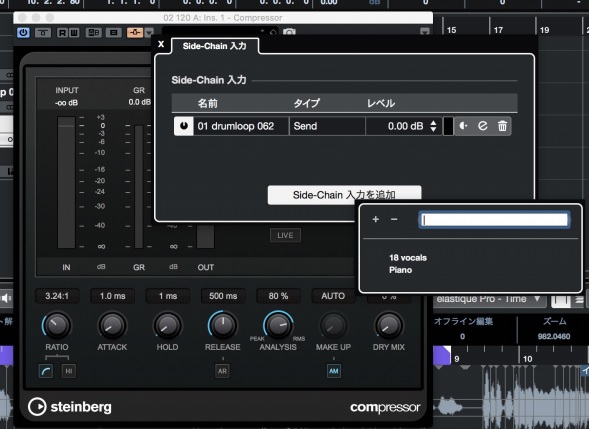Toggle the soft knee curve button
Viewport: 589px width, 429px height.
pos(46,371)
